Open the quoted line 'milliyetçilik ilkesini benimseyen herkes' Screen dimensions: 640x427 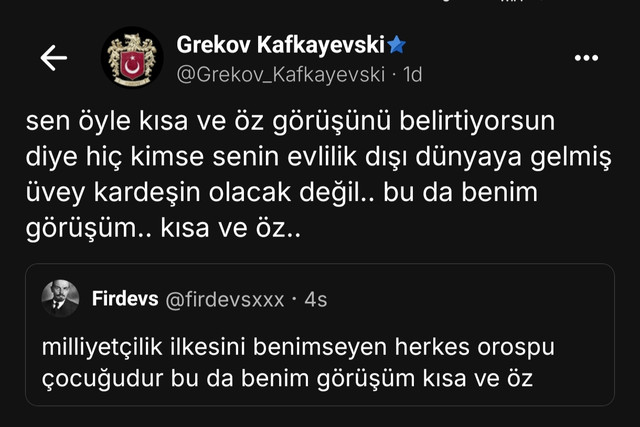point(298,347)
